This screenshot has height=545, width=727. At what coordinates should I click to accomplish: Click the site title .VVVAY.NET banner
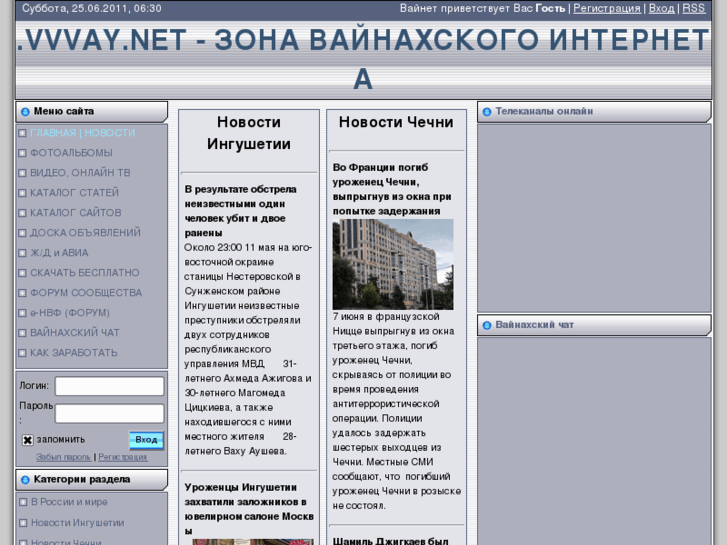(x=363, y=59)
